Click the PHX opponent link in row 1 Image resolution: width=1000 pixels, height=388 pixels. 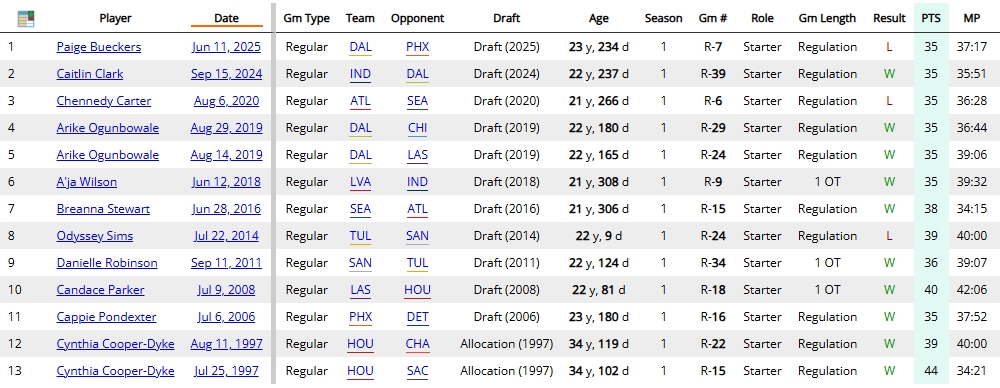click(417, 47)
